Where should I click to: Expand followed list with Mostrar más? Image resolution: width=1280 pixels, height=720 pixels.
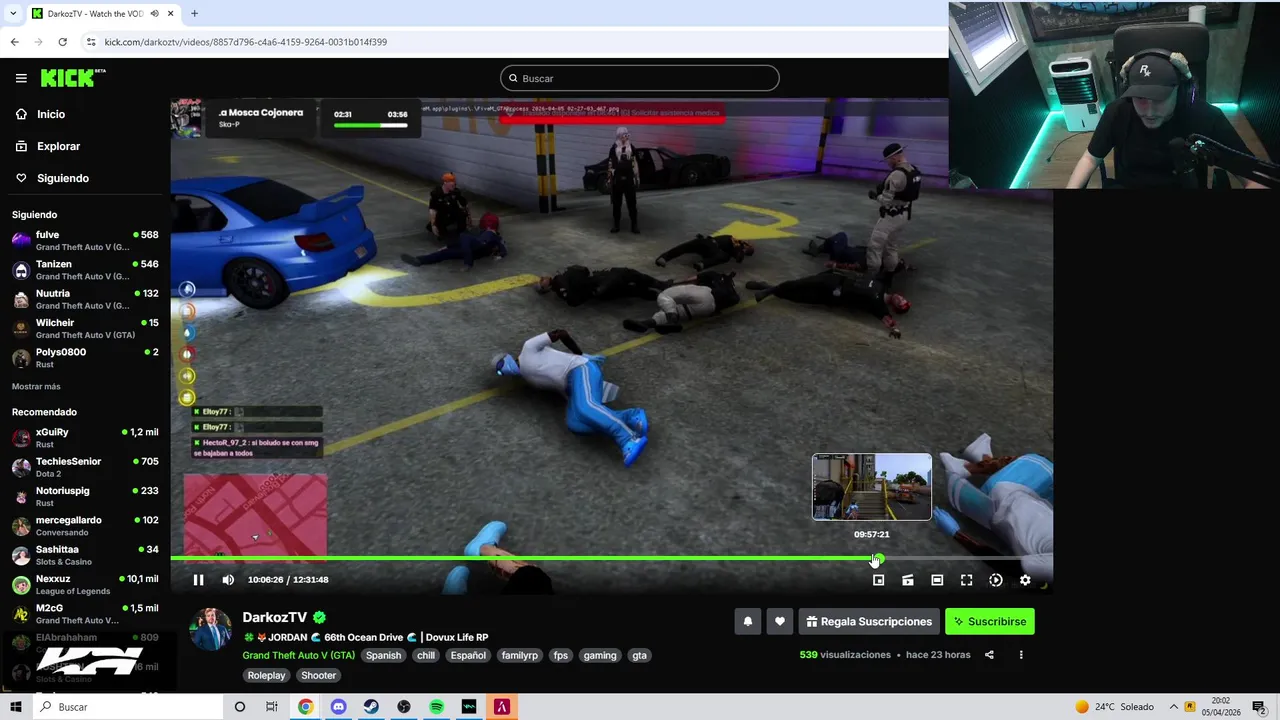[36, 386]
